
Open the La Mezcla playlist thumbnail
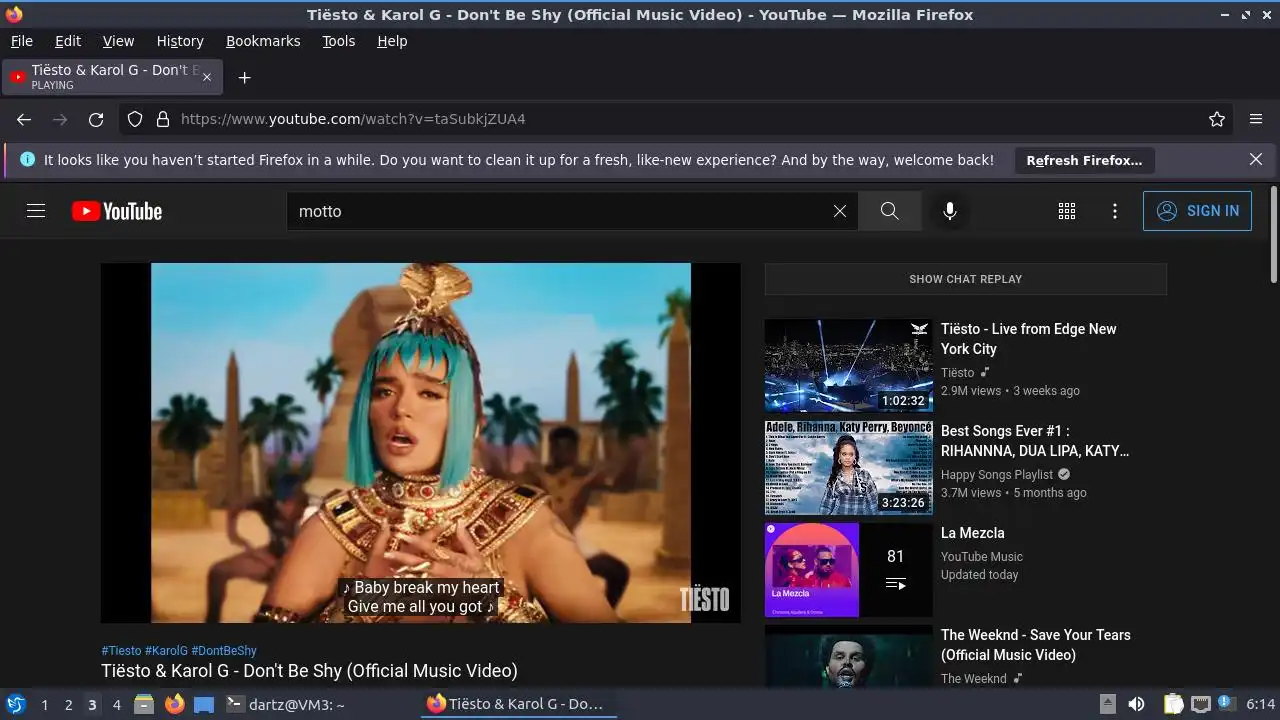(848, 569)
